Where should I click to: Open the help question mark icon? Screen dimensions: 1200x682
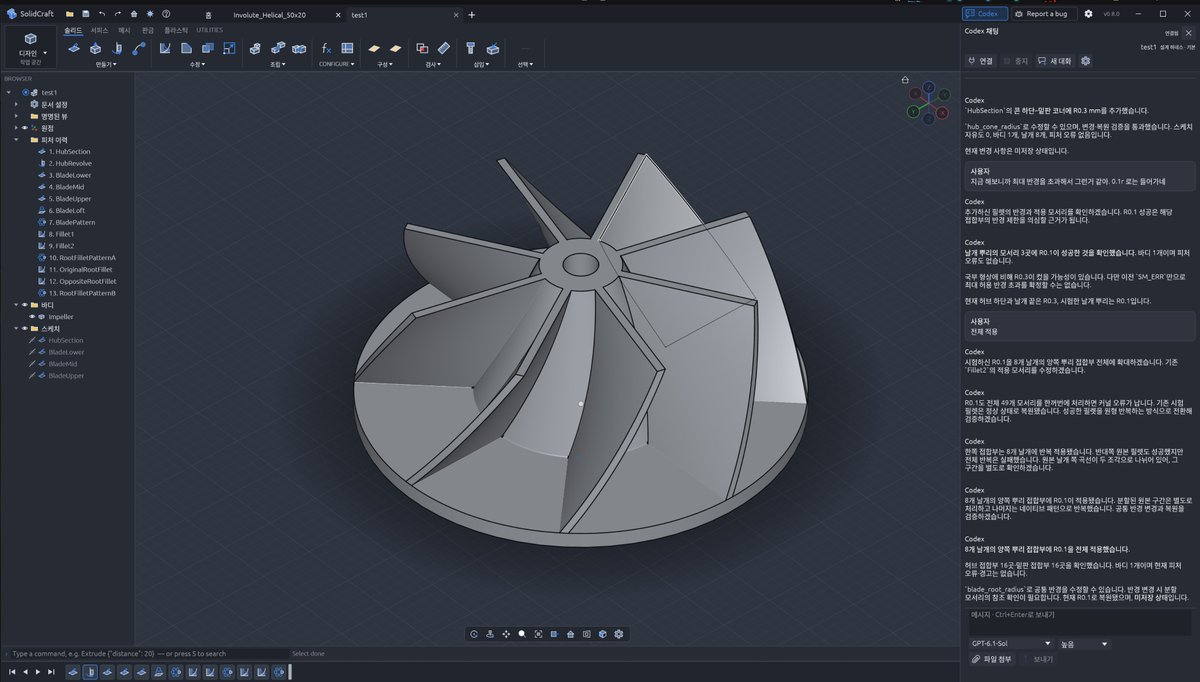(165, 15)
